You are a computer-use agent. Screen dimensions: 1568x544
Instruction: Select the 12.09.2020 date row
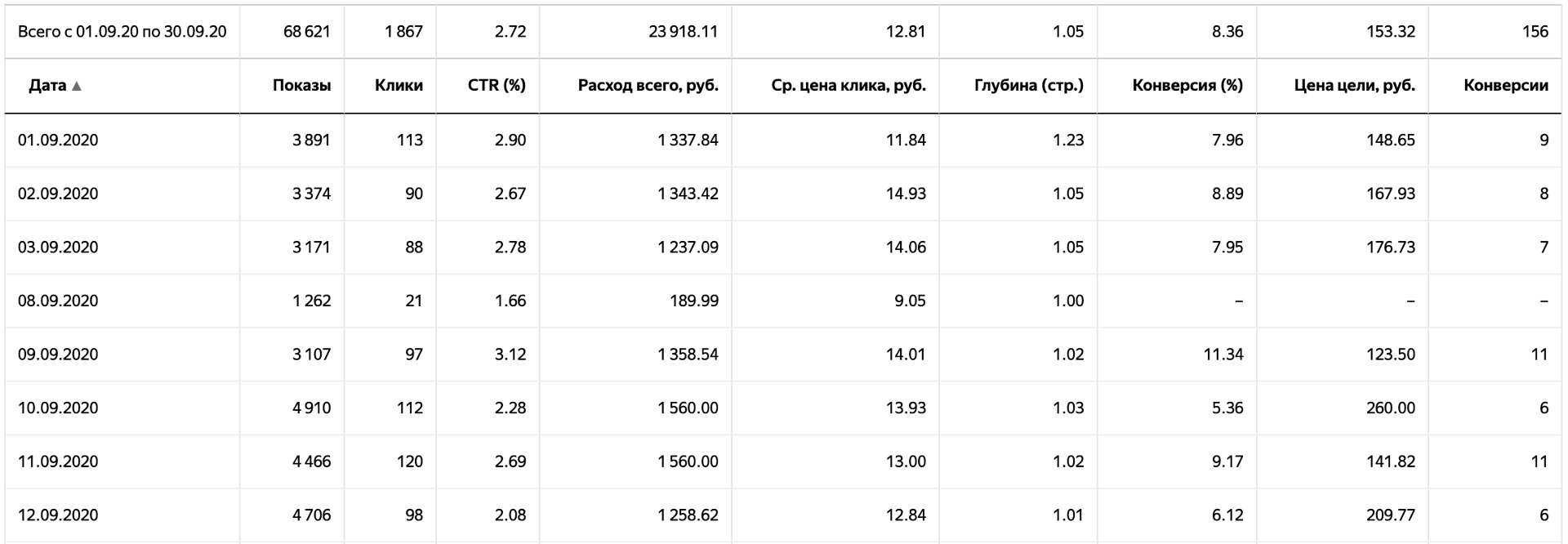(784, 515)
